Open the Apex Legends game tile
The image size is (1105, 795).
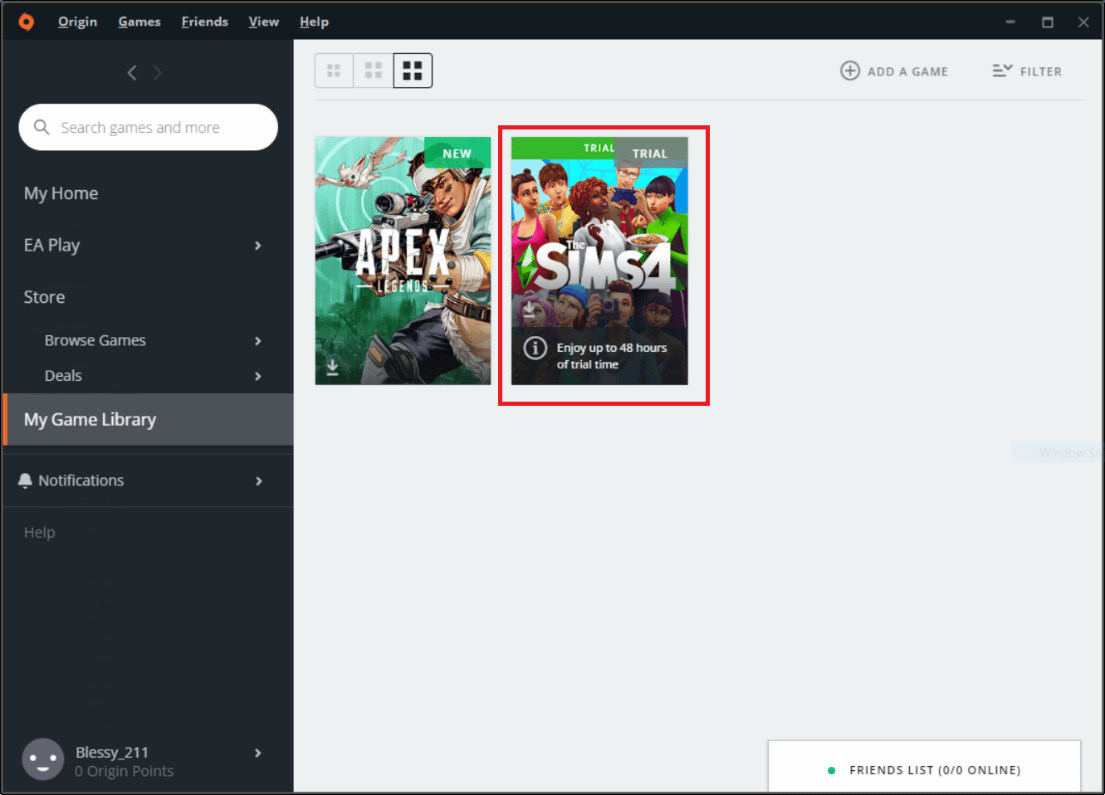click(x=403, y=261)
